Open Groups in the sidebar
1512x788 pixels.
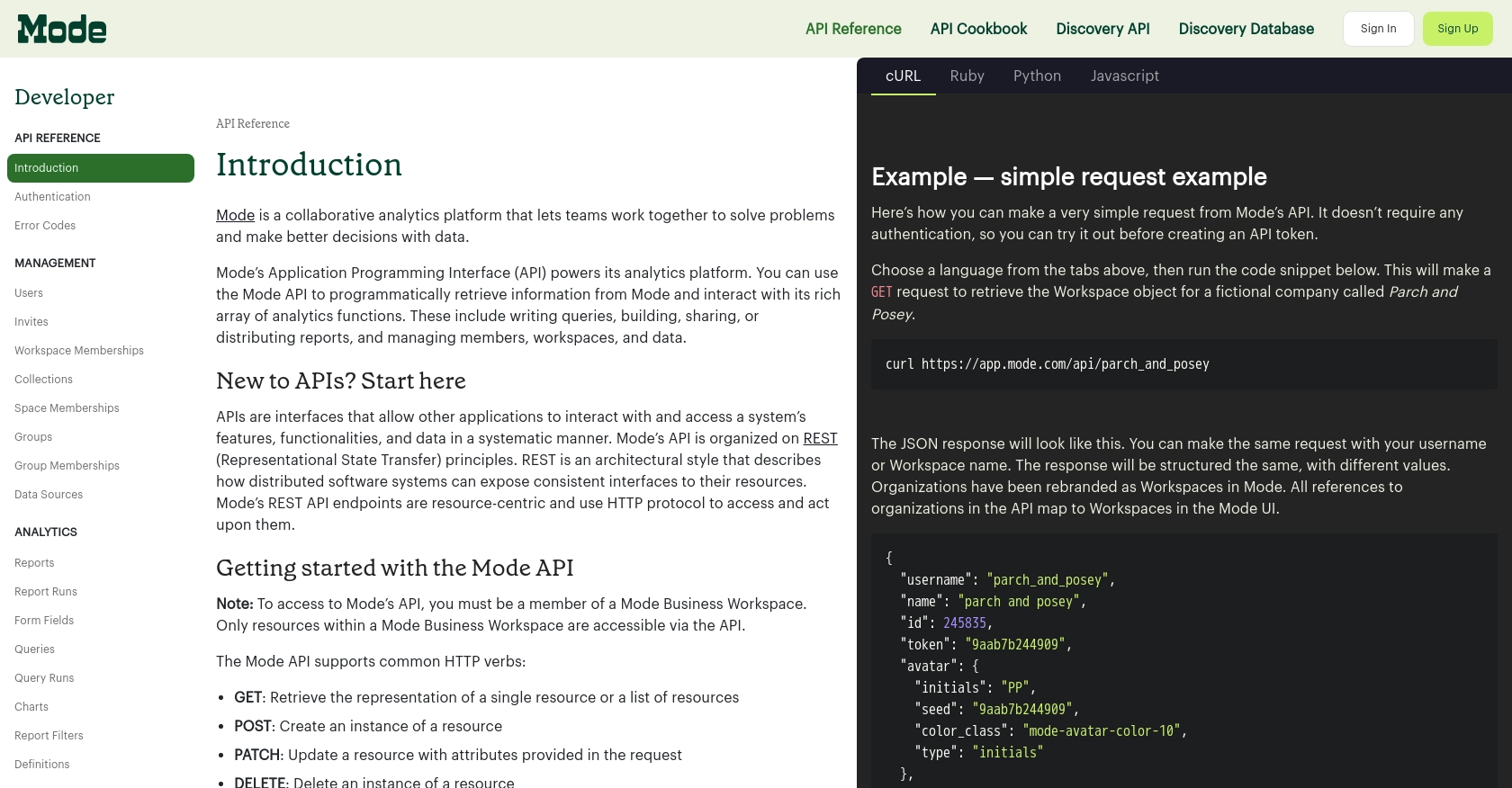click(x=33, y=437)
